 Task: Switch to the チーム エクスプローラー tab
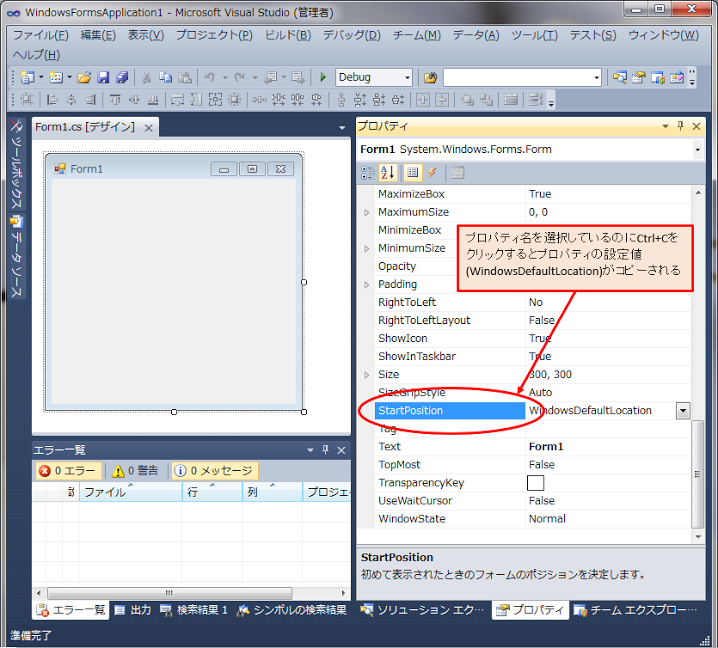[636, 610]
